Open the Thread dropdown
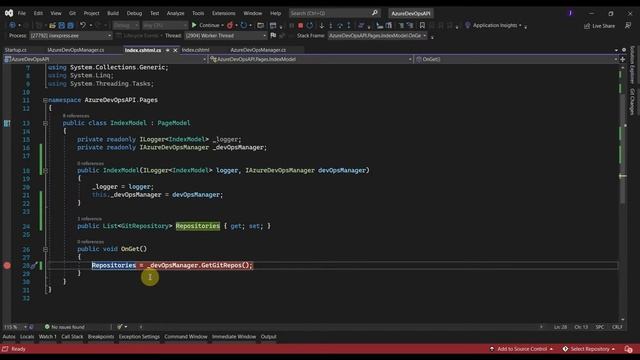640x360 pixels. (225, 36)
